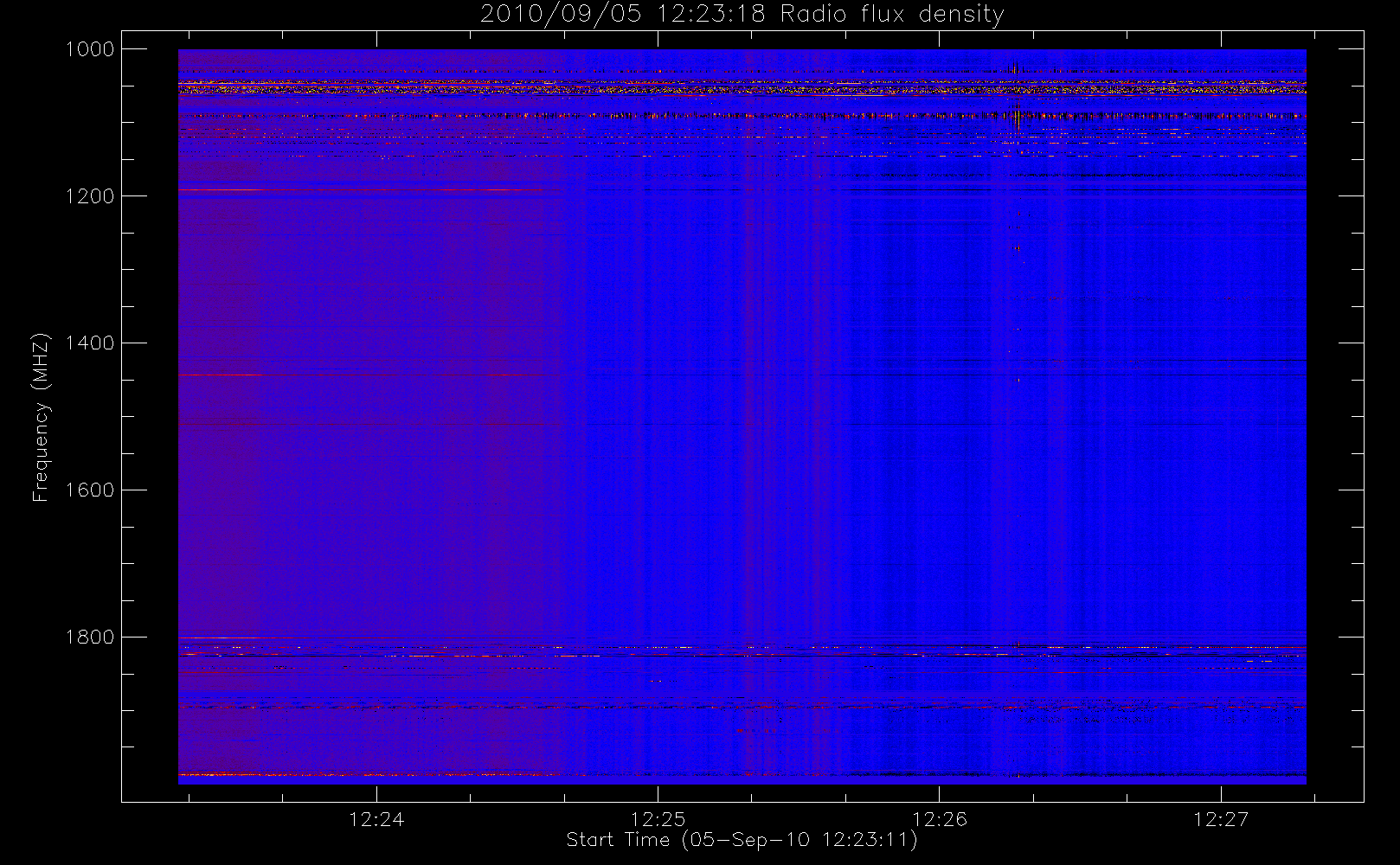
Task: Select the 1400 frequency axis label
Action: point(90,343)
